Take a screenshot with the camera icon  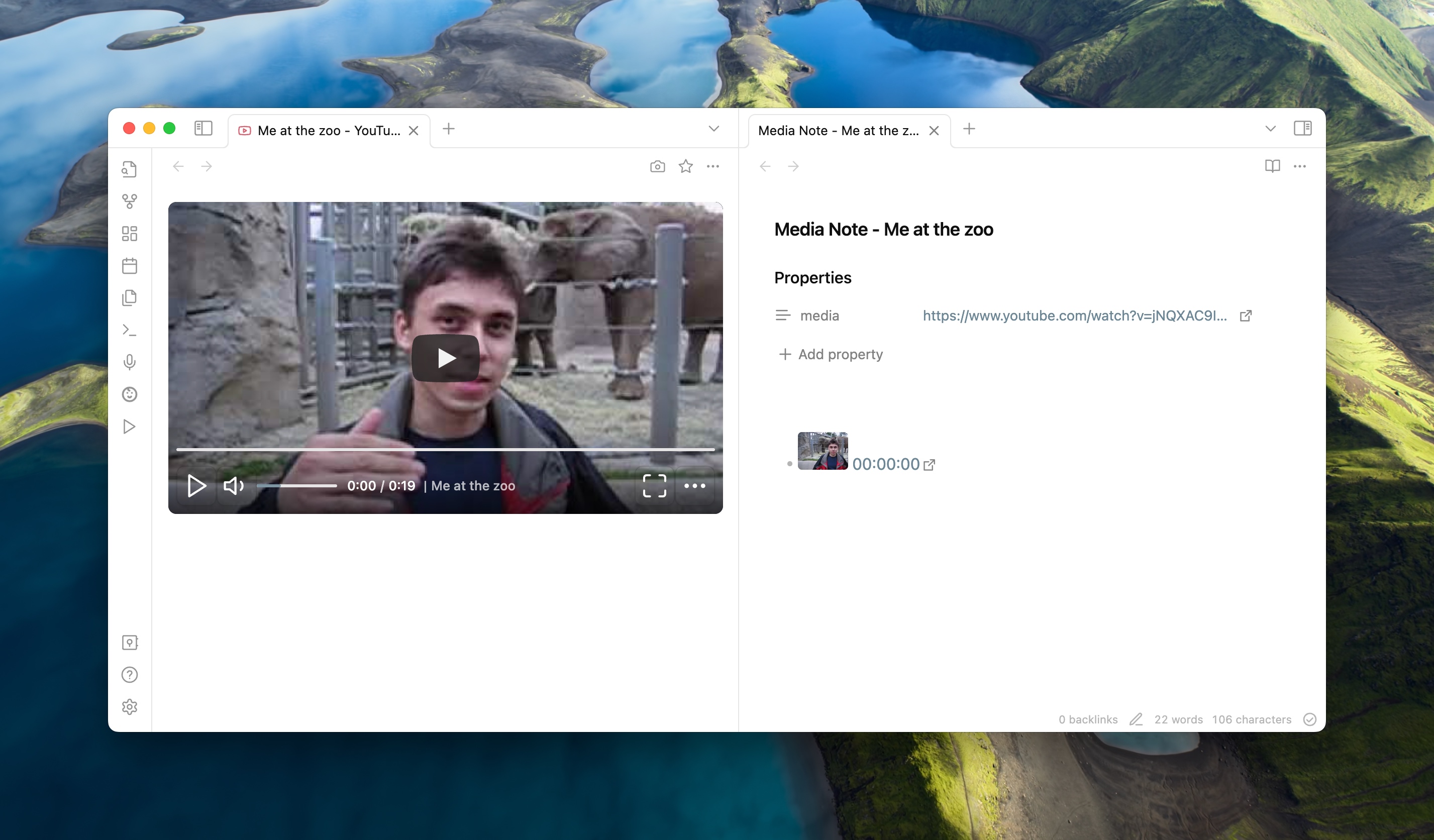(657, 166)
